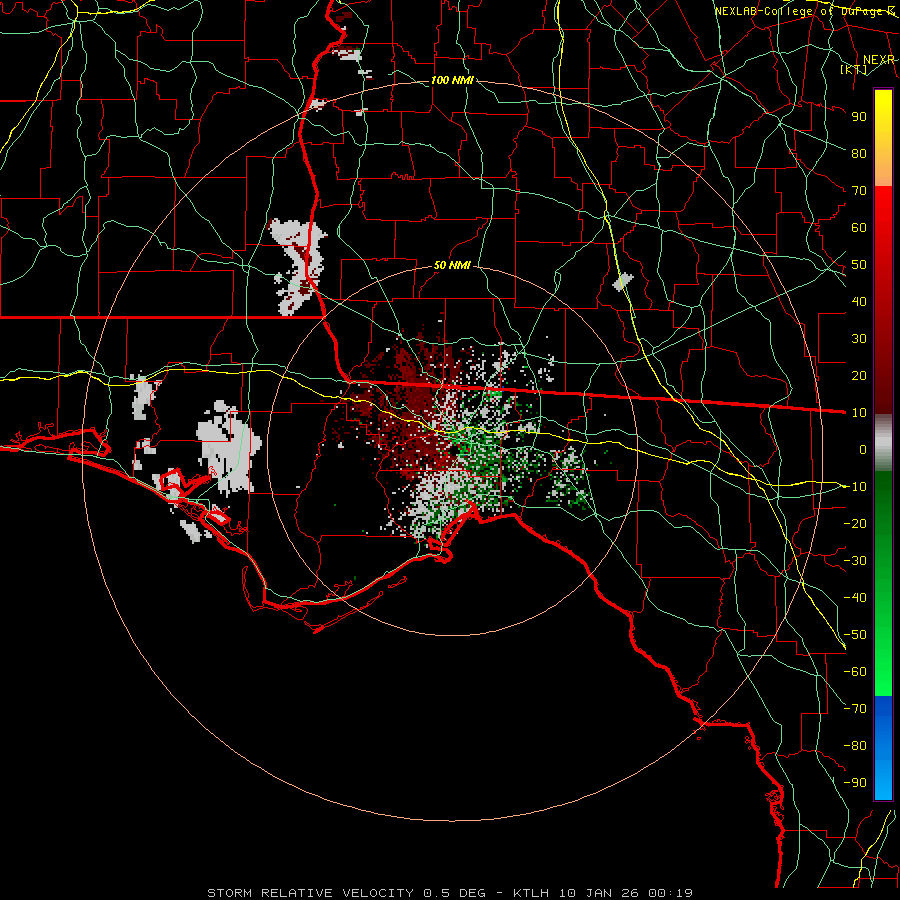
Task: Click the positive 80 scale label
Action: (859, 153)
